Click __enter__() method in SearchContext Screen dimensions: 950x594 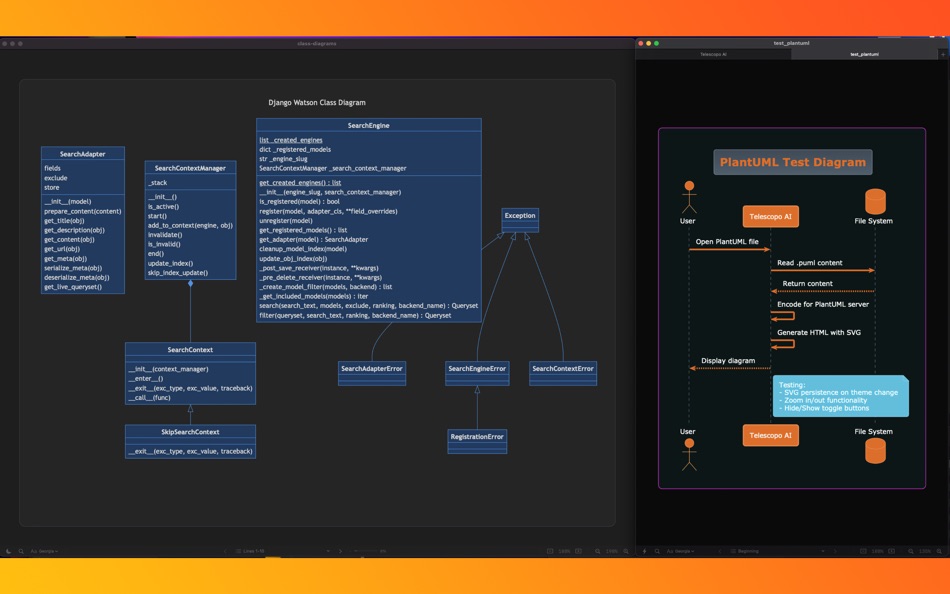point(145,378)
